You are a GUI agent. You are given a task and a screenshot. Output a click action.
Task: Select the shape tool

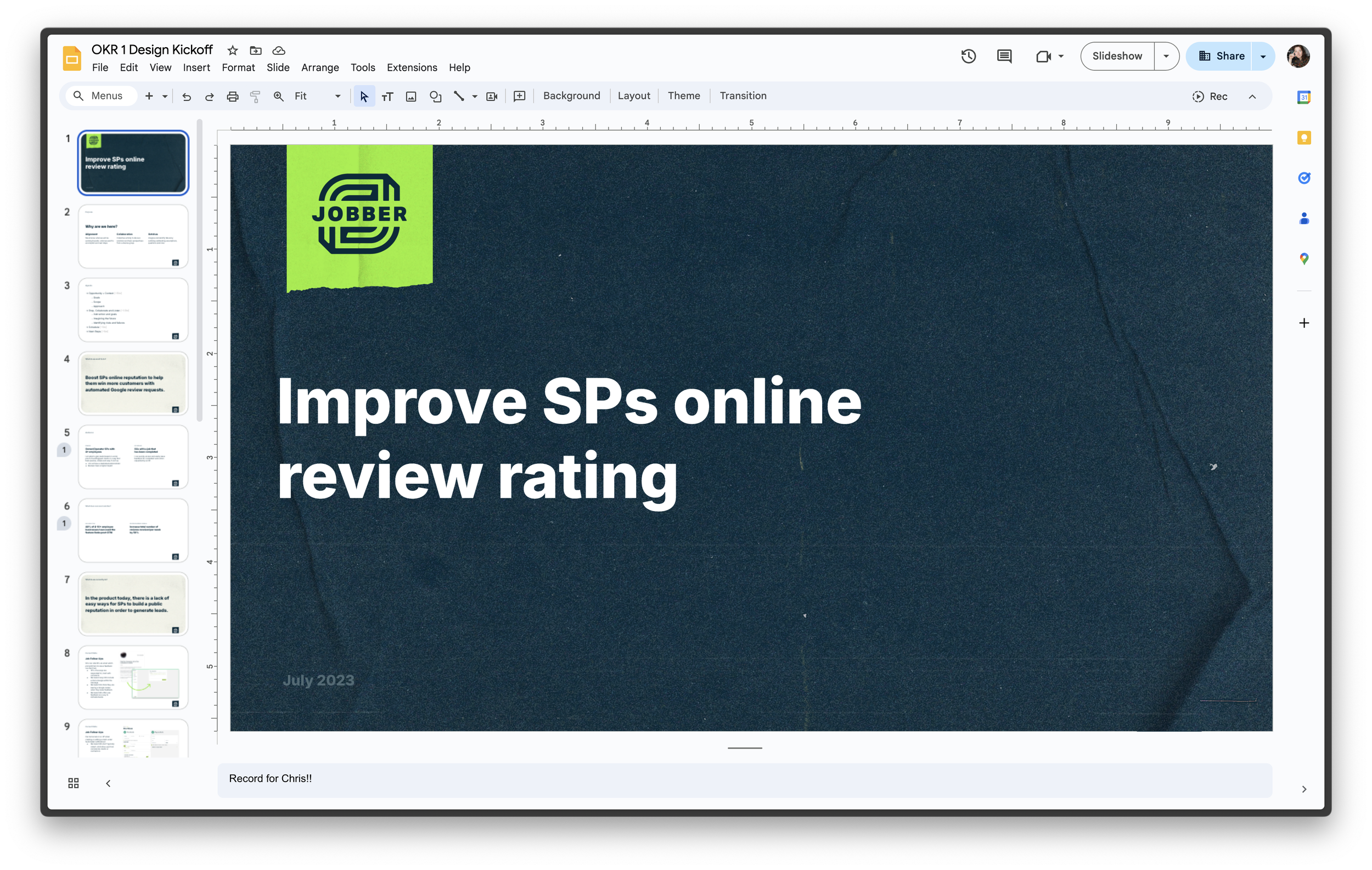point(435,96)
